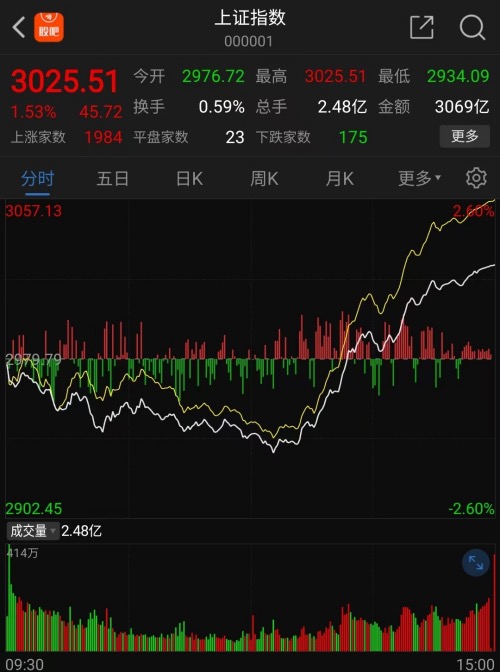Switch to the 周K tab
This screenshot has width=500, height=672.
coord(264,178)
